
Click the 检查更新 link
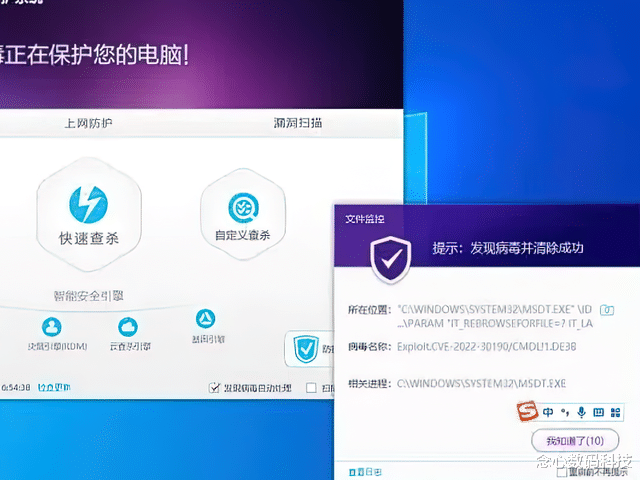(x=54, y=387)
